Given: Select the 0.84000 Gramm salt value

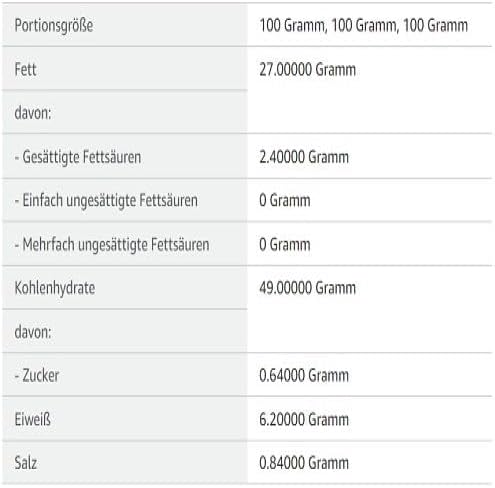Looking at the screenshot, I should pyautogui.click(x=304, y=463).
